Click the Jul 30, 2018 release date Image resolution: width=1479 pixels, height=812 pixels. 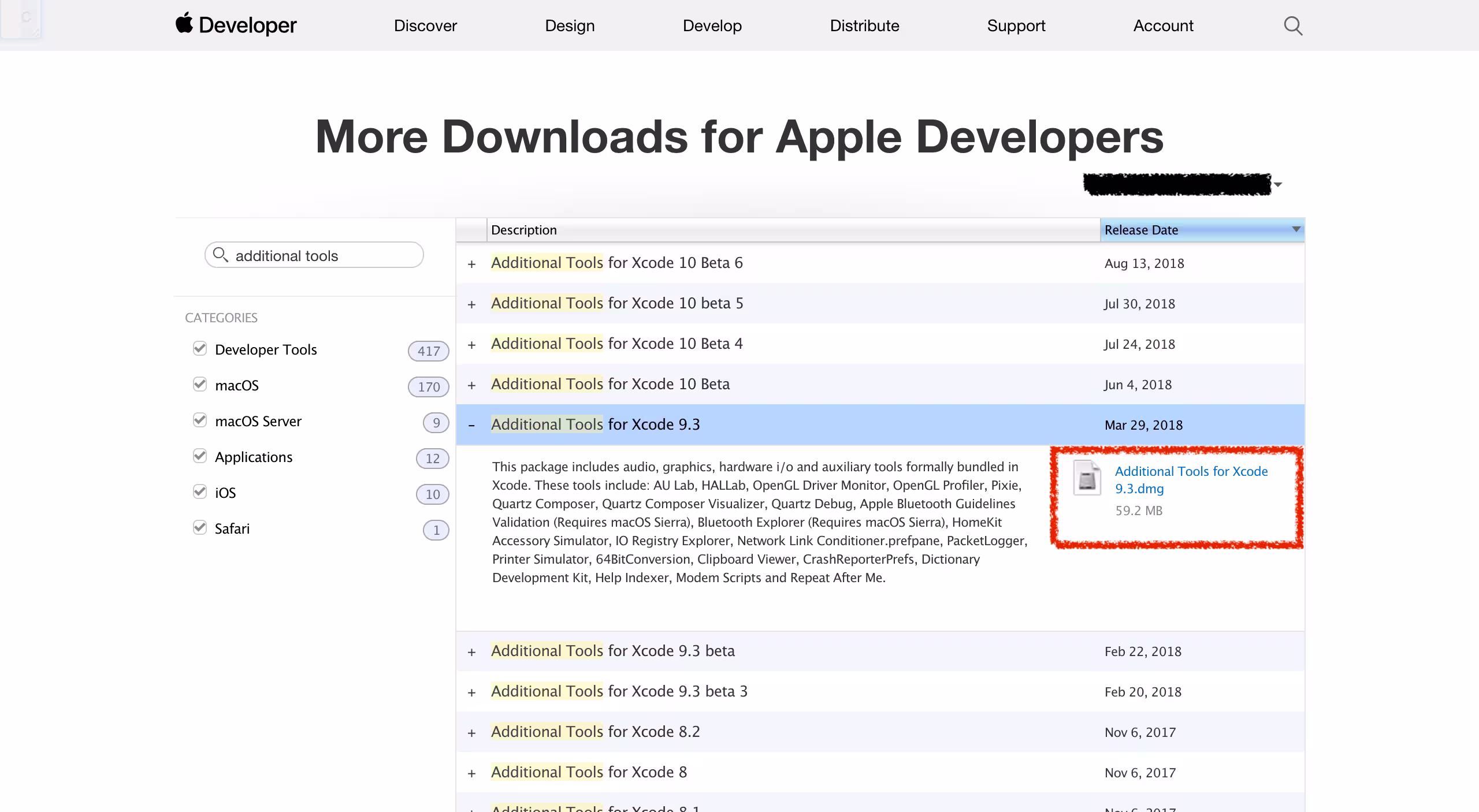point(1140,304)
